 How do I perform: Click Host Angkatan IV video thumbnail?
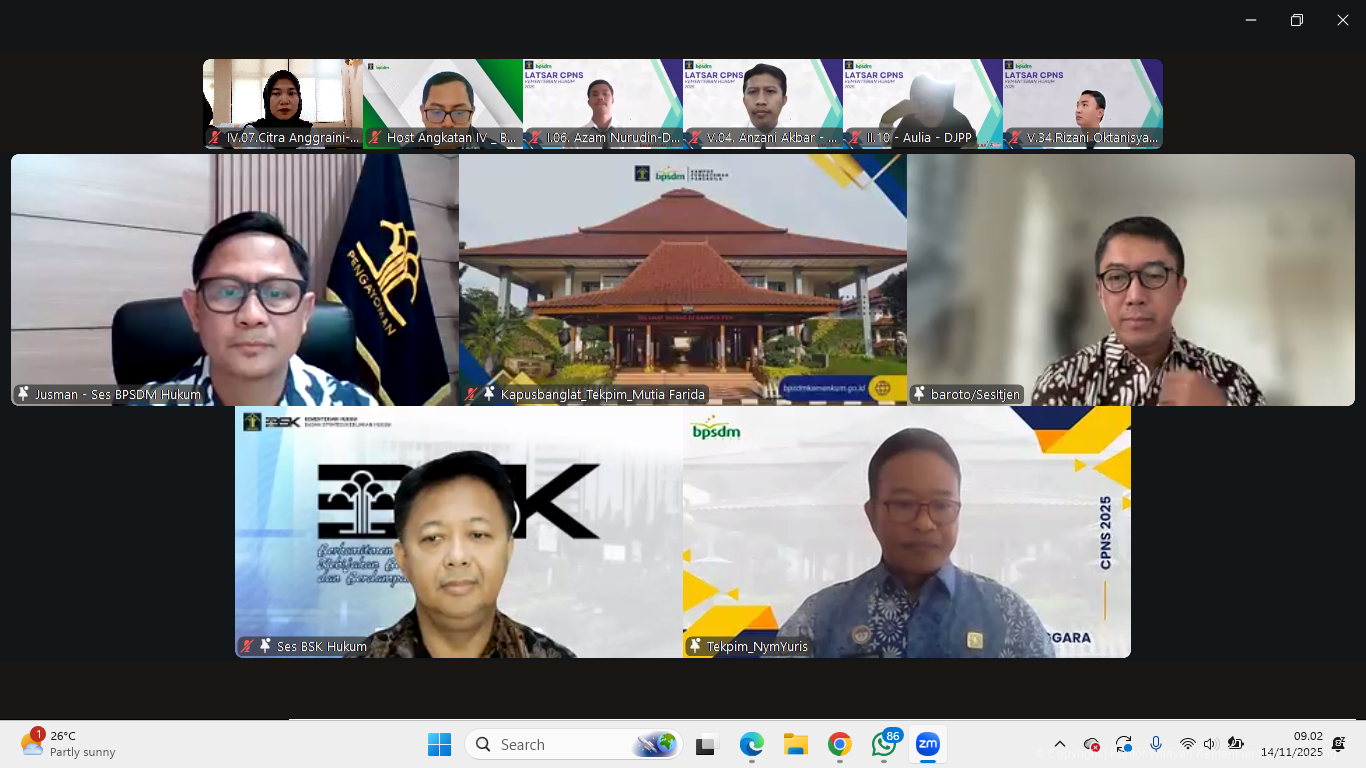442,103
